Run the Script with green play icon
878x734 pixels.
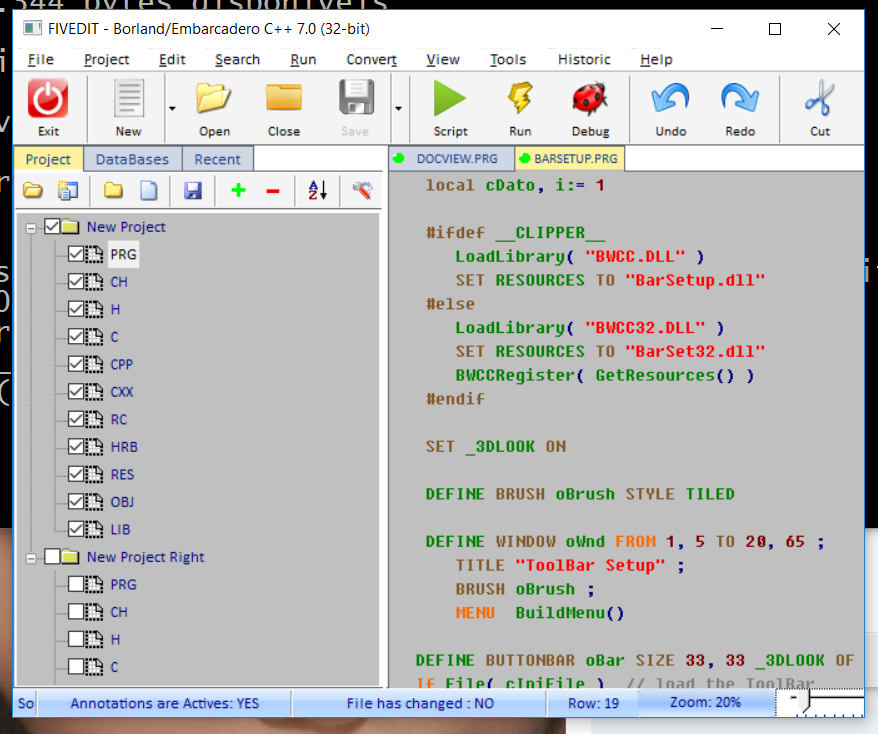(450, 100)
